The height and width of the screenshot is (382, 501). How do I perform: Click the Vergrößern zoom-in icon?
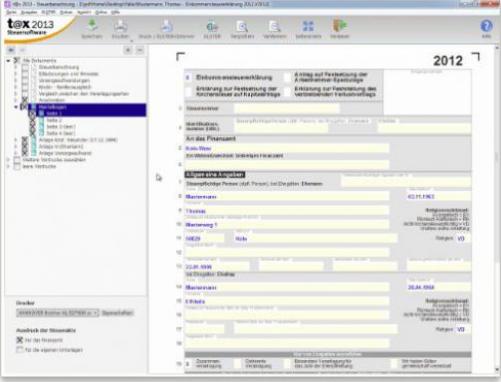(x=242, y=26)
